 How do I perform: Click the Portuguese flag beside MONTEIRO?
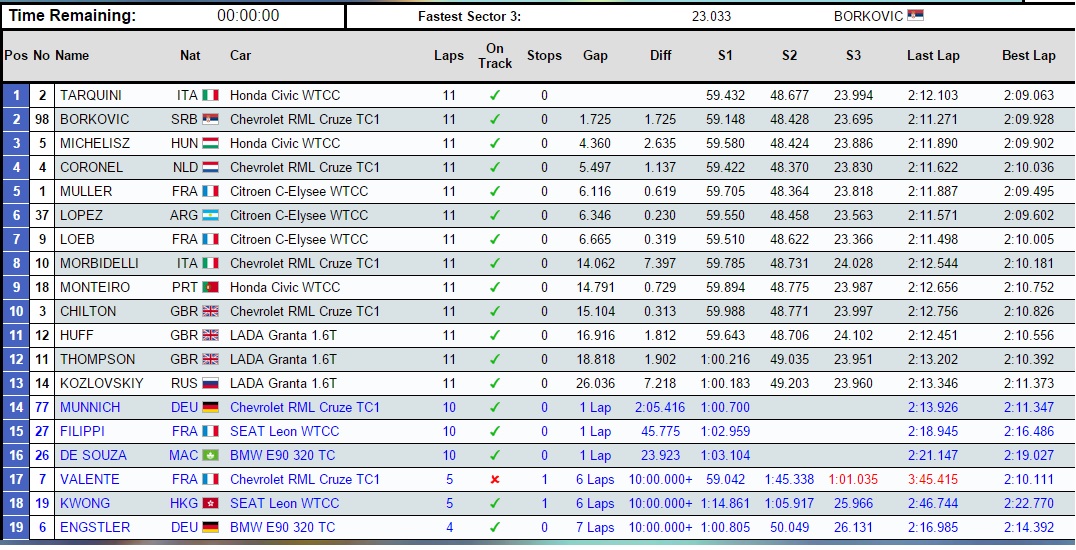click(x=210, y=288)
